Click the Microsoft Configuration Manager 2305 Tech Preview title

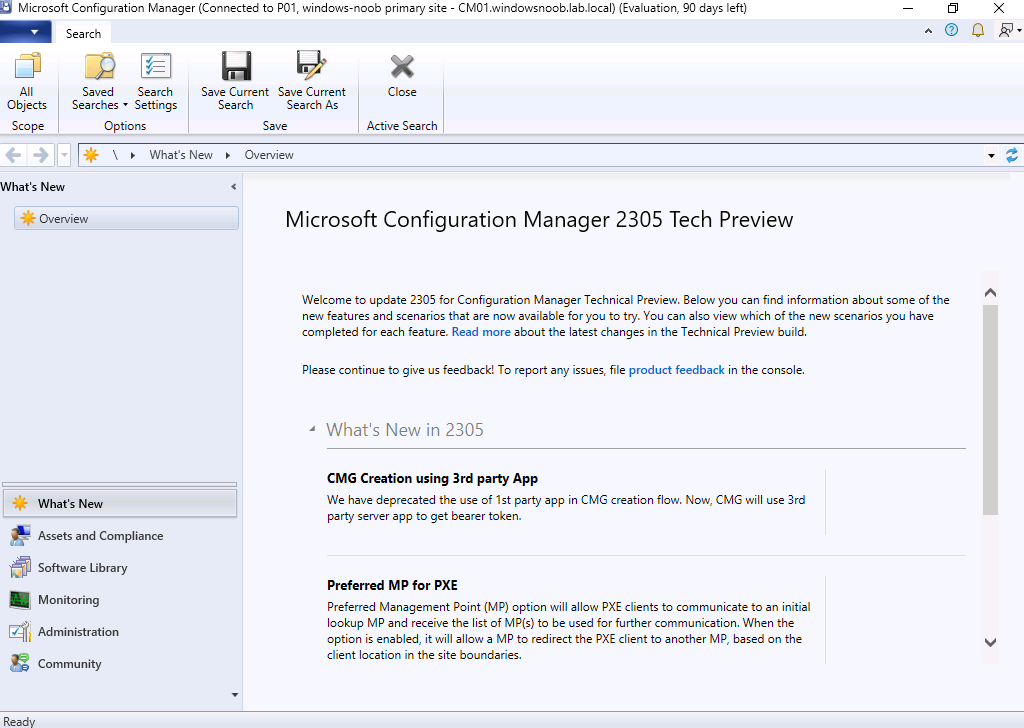(539, 219)
